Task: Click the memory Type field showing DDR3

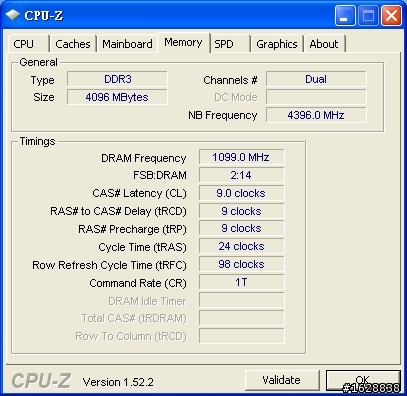Action: 117,79
